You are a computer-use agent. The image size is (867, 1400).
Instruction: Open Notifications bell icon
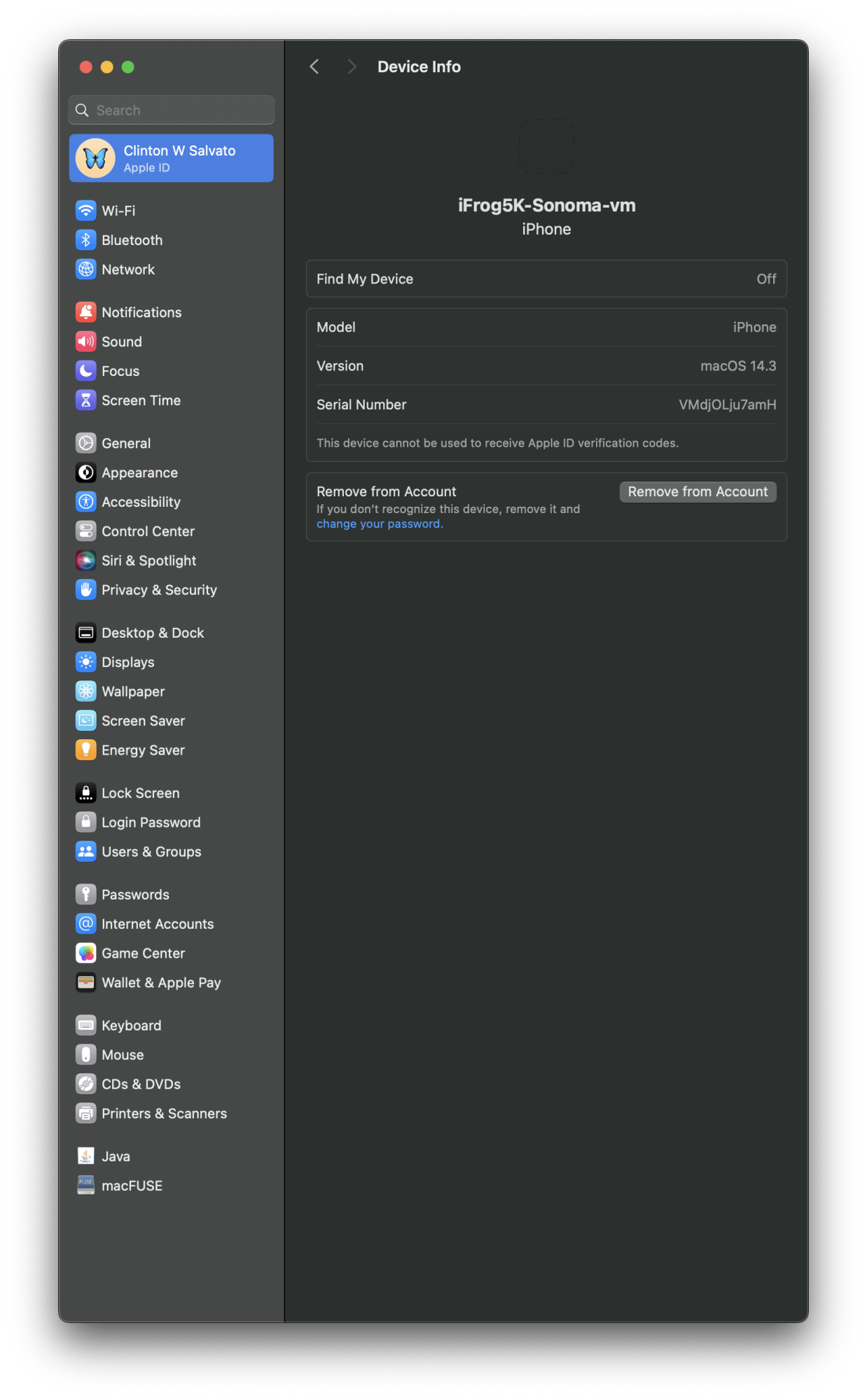click(x=85, y=312)
